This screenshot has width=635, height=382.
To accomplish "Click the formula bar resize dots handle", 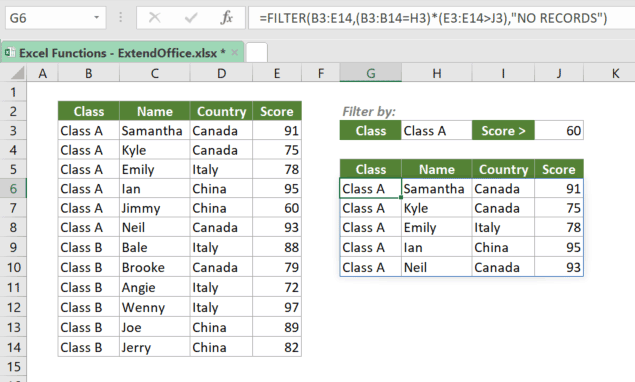I will click(121, 17).
